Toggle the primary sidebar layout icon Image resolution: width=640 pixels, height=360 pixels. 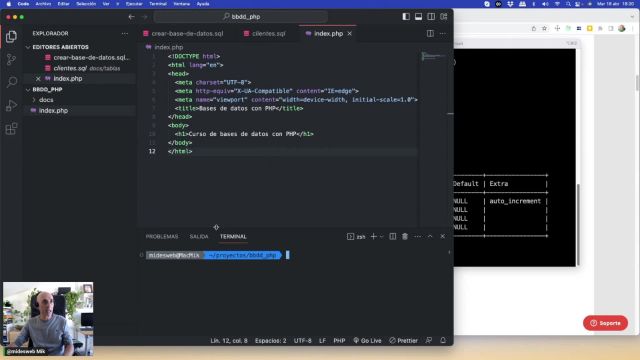tap(406, 17)
